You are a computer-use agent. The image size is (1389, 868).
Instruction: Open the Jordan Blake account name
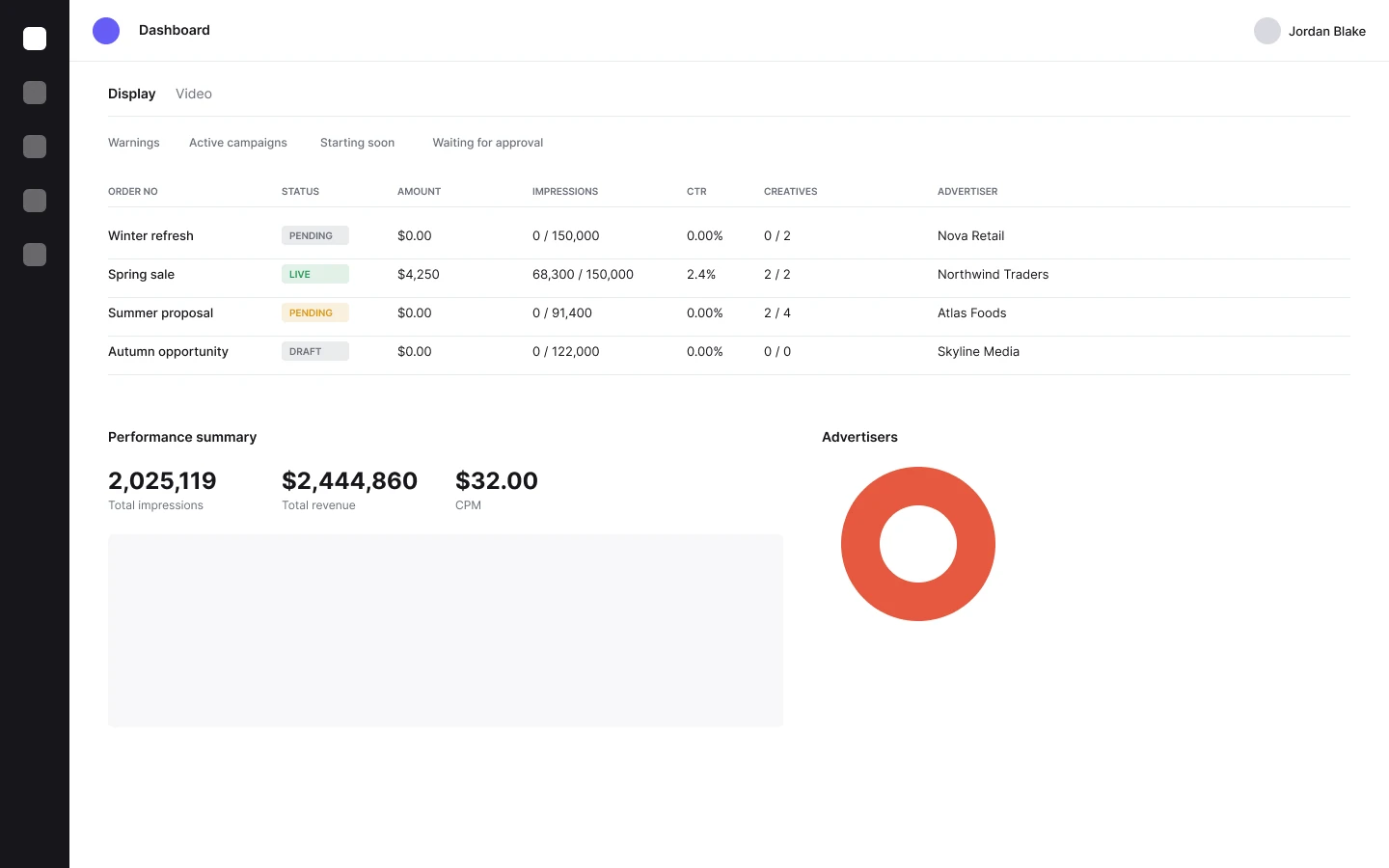[1327, 31]
